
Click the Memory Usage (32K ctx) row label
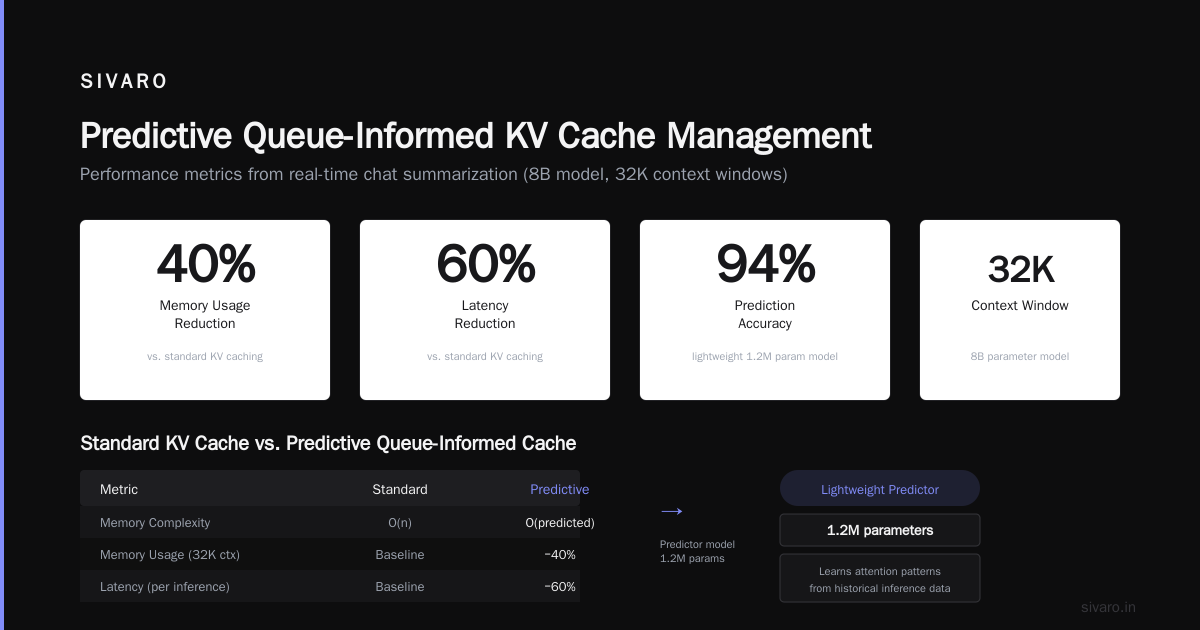pos(170,555)
